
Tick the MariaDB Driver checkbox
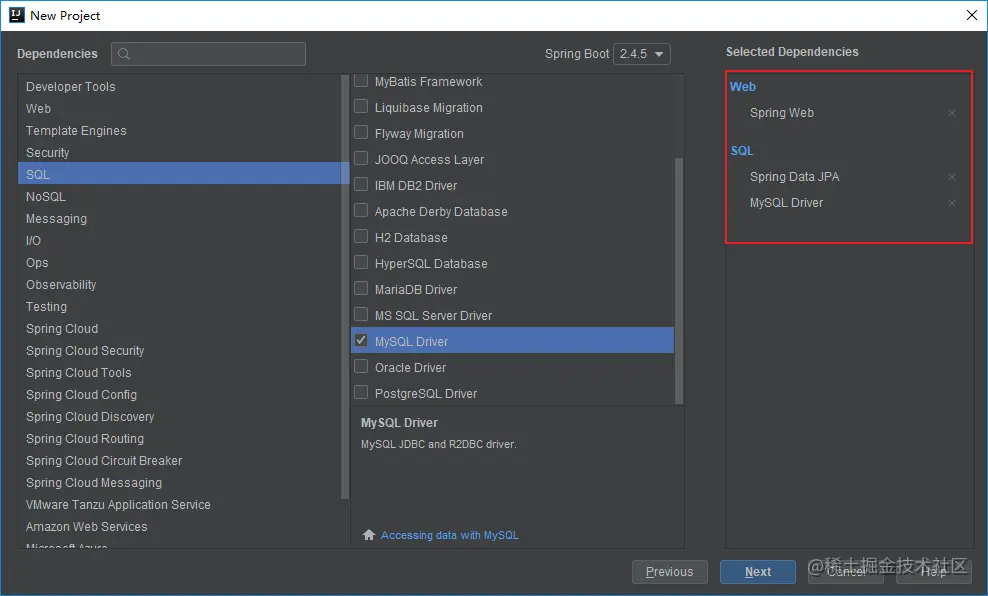[361, 288]
